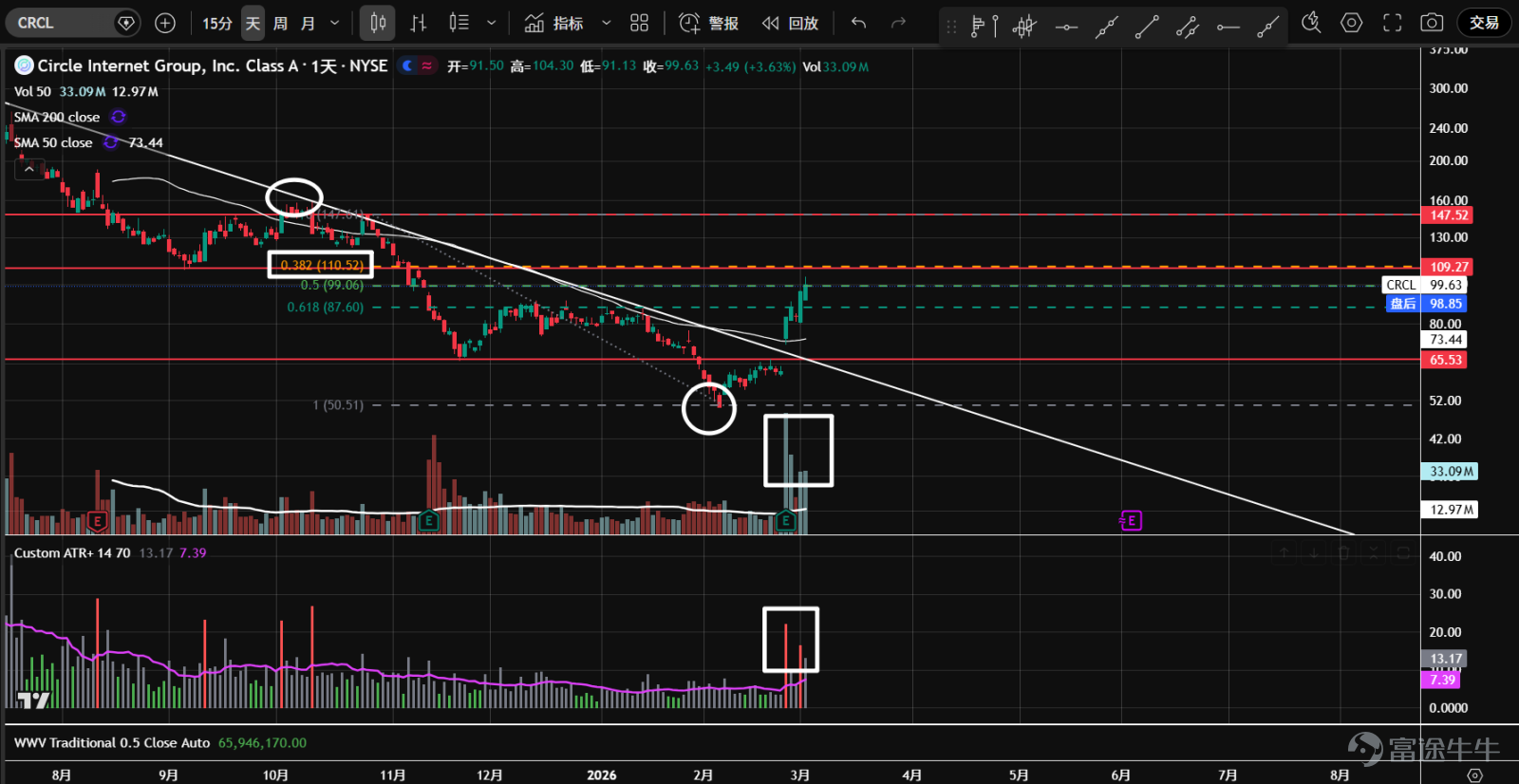Select the trend line drawing tool
Image resolution: width=1519 pixels, height=784 pixels.
[x=1147, y=27]
